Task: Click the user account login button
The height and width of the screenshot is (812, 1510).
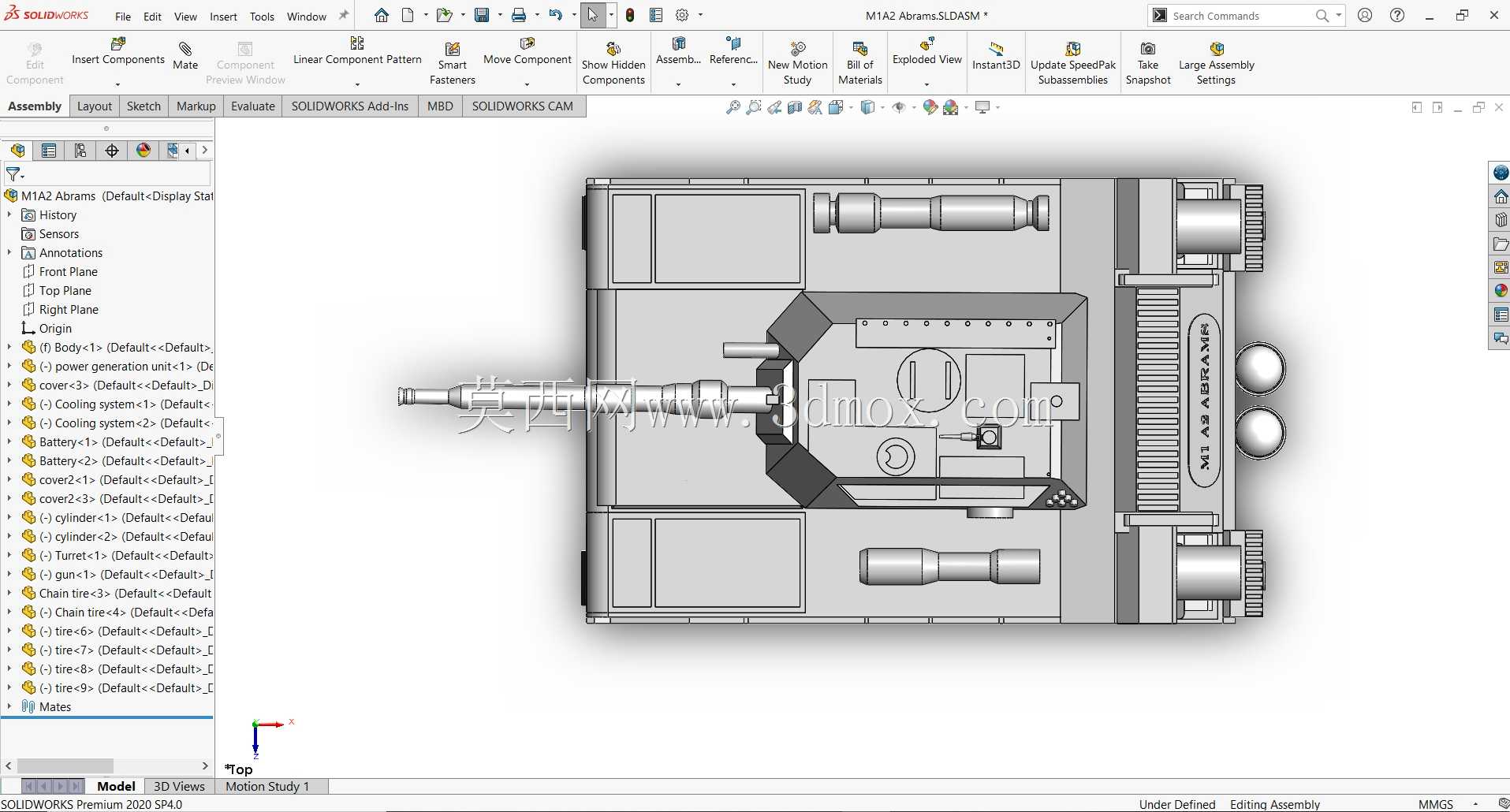Action: 1365,15
